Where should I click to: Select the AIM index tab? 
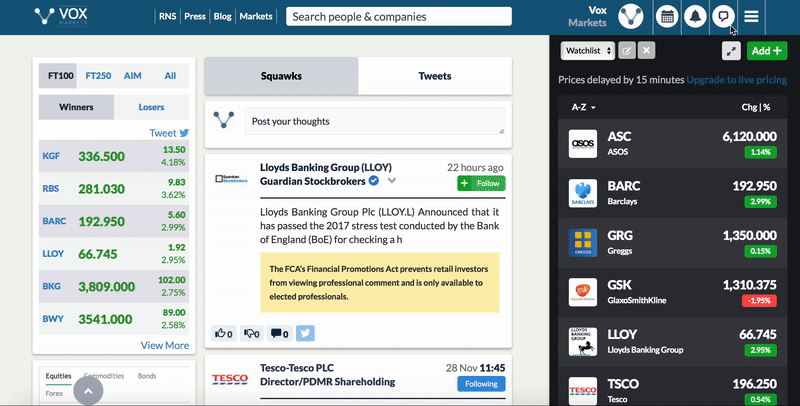coord(133,76)
